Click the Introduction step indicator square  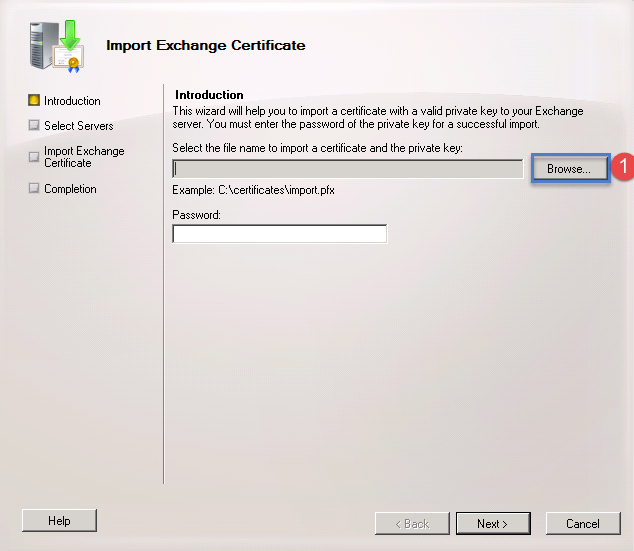(34, 100)
